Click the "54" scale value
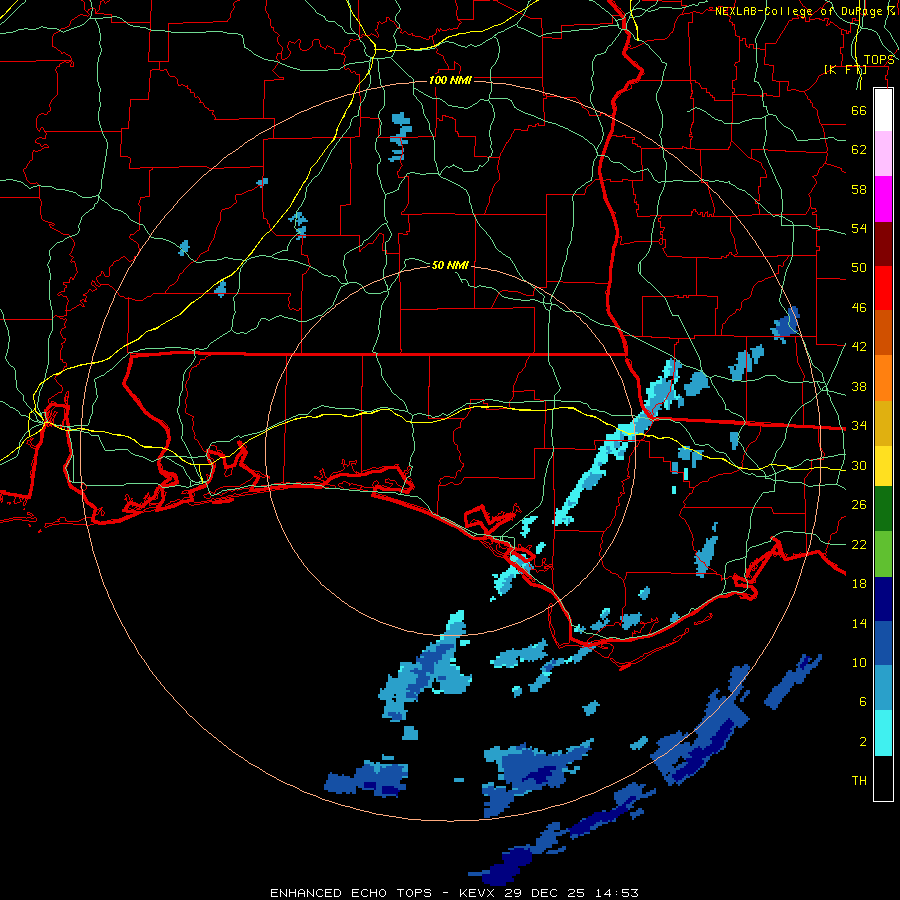The width and height of the screenshot is (900, 900). (x=859, y=228)
